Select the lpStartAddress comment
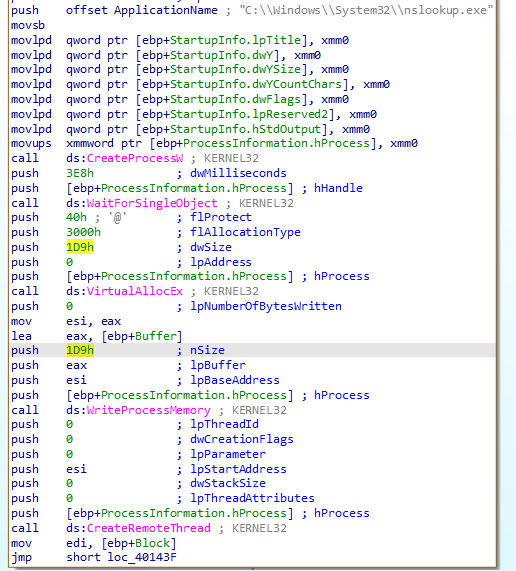The image size is (516, 571). [x=239, y=469]
